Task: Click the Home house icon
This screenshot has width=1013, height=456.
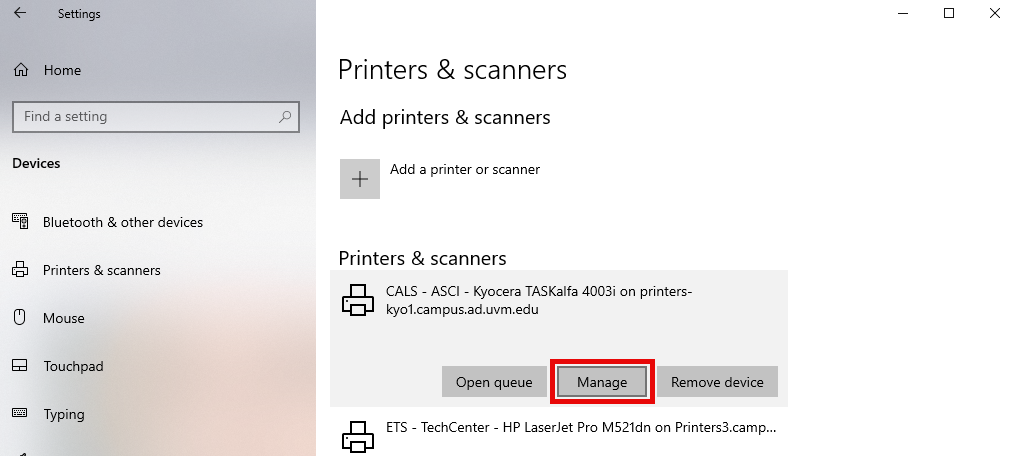Action: (20, 71)
